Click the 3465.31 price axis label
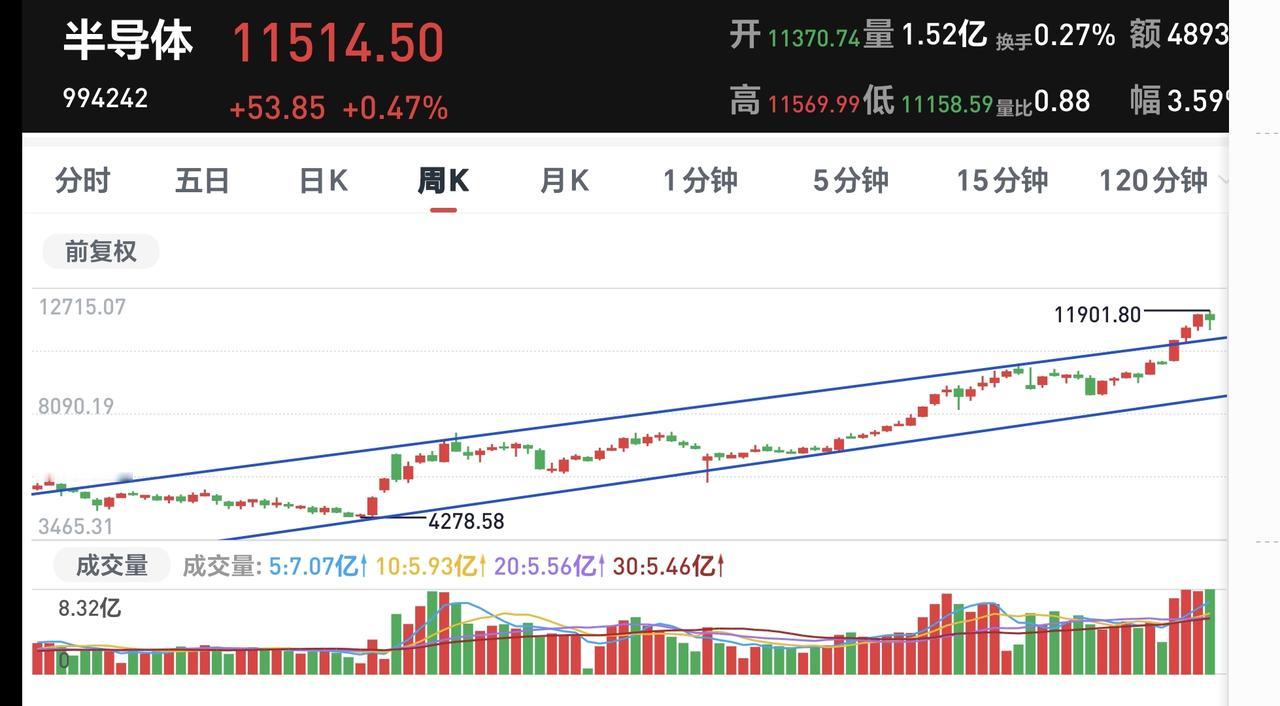This screenshot has width=1280, height=706. coord(76,527)
